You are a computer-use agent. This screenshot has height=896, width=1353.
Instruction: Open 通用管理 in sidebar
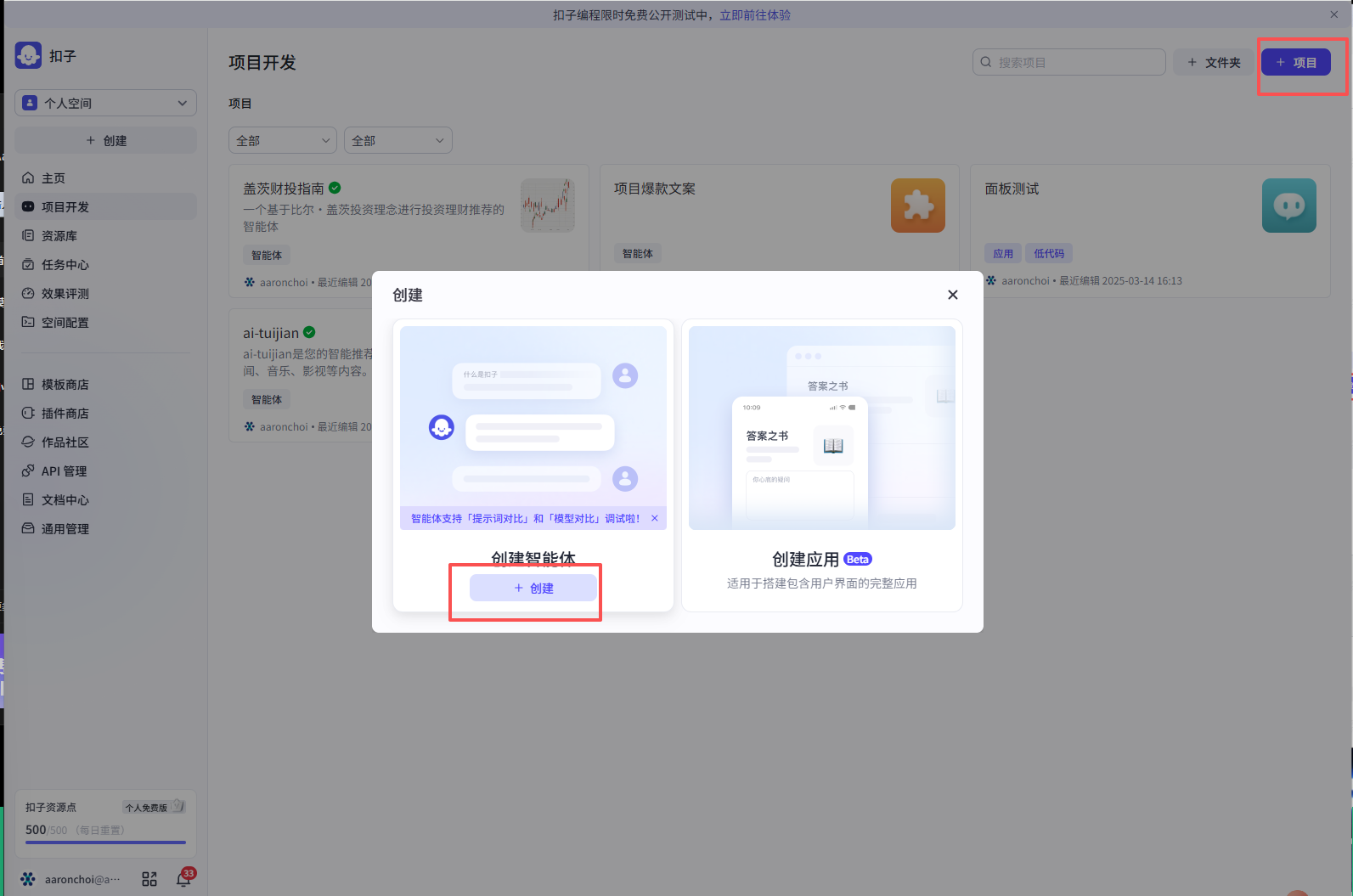[105, 528]
